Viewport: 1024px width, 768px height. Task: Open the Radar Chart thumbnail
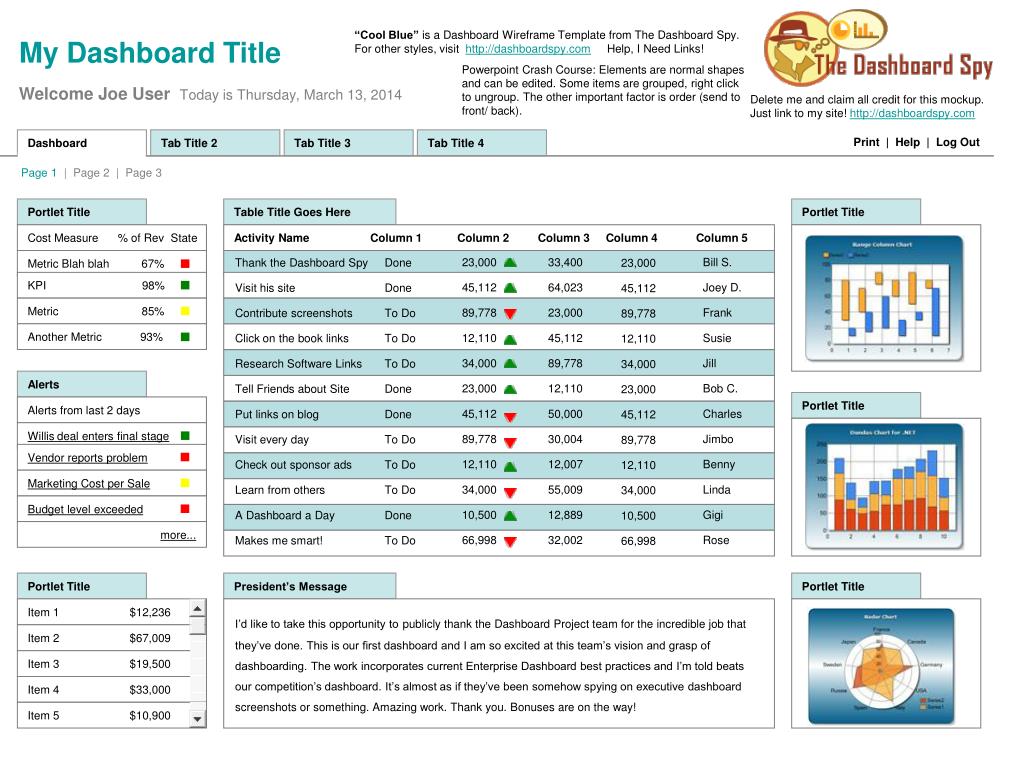[881, 666]
